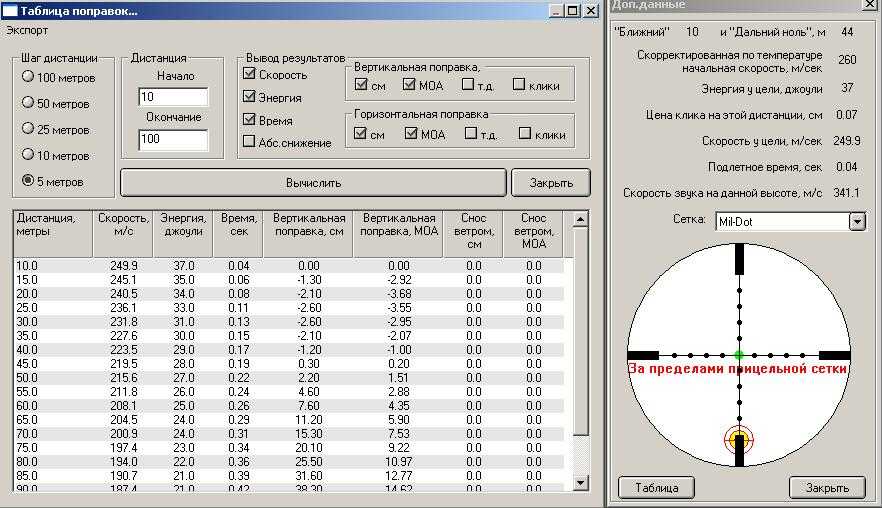Click speed value 245.1 in the table
882x508 pixels.
pos(123,280)
